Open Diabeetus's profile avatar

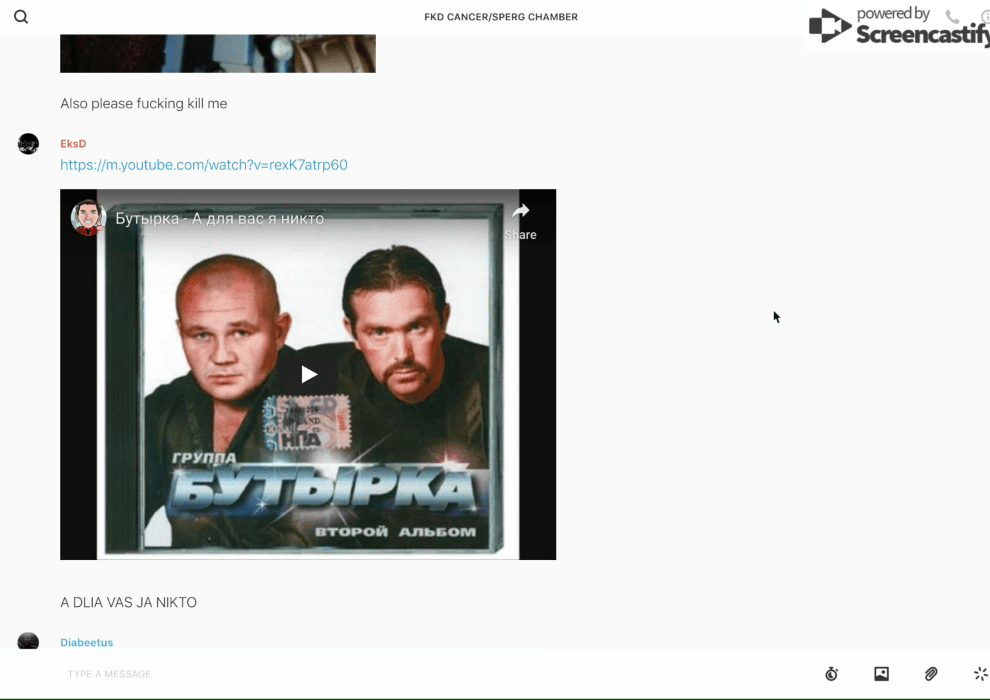pos(28,641)
